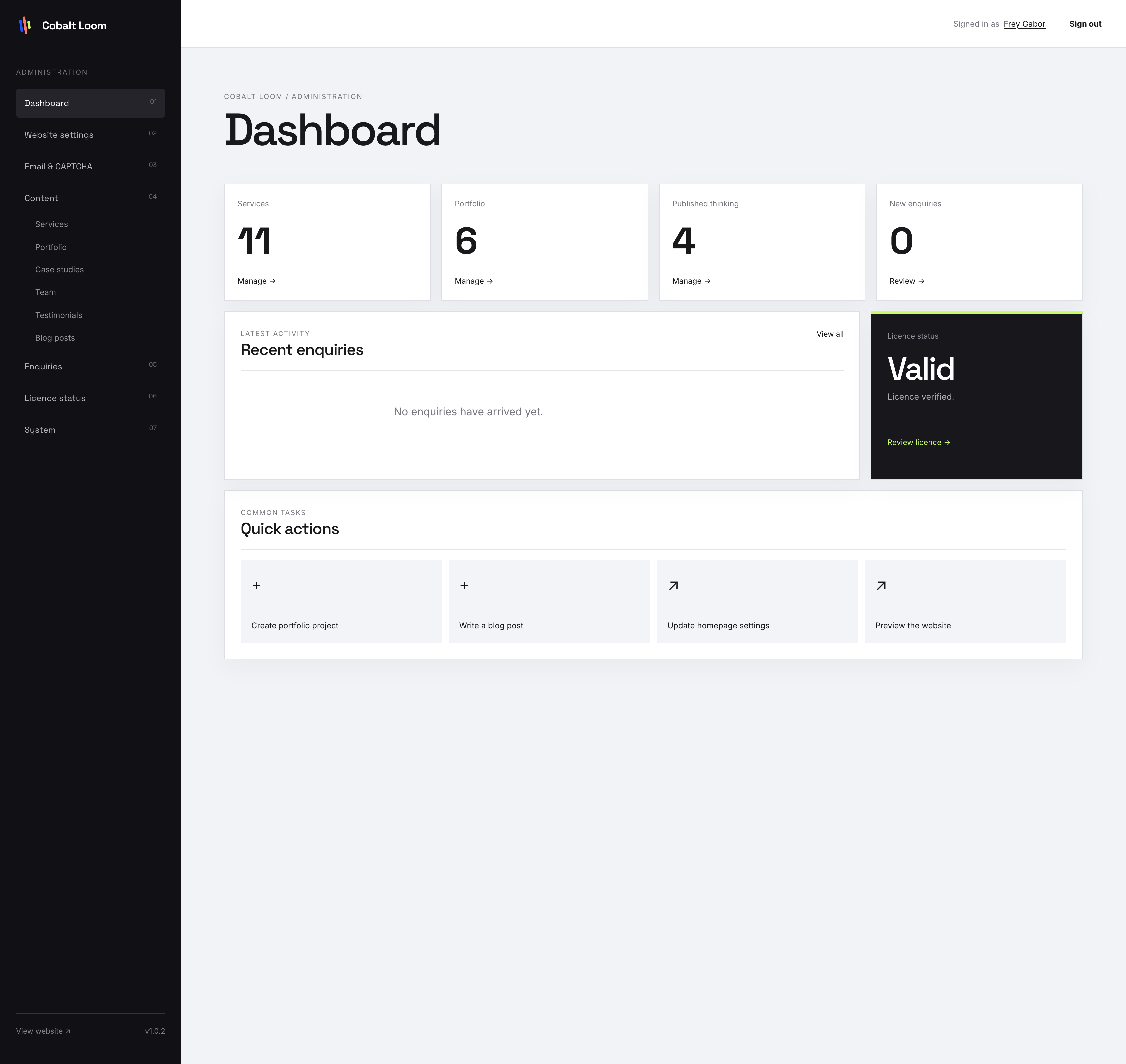1126x1064 pixels.
Task: Click View all recent enquiries
Action: tap(829, 334)
